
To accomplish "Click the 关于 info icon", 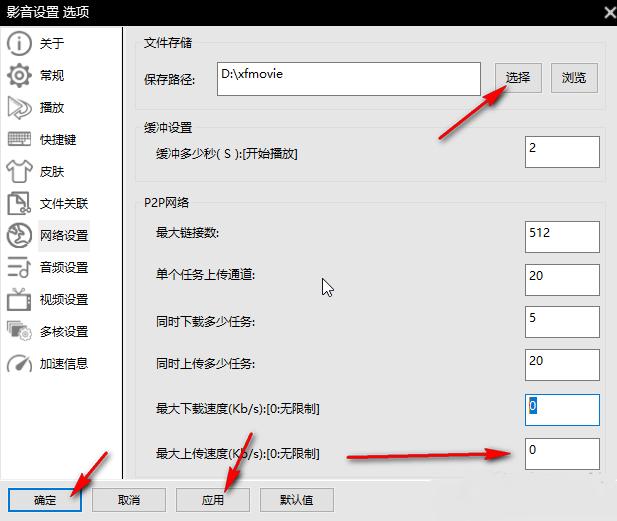I will point(19,44).
